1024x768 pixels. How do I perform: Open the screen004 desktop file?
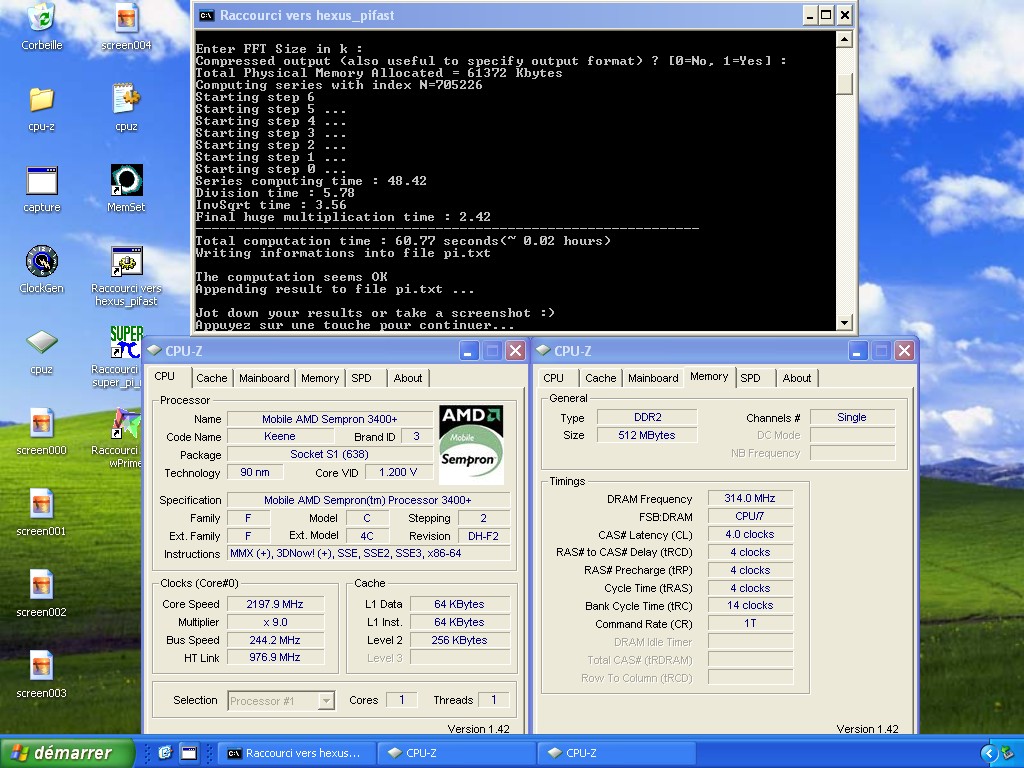[x=126, y=17]
